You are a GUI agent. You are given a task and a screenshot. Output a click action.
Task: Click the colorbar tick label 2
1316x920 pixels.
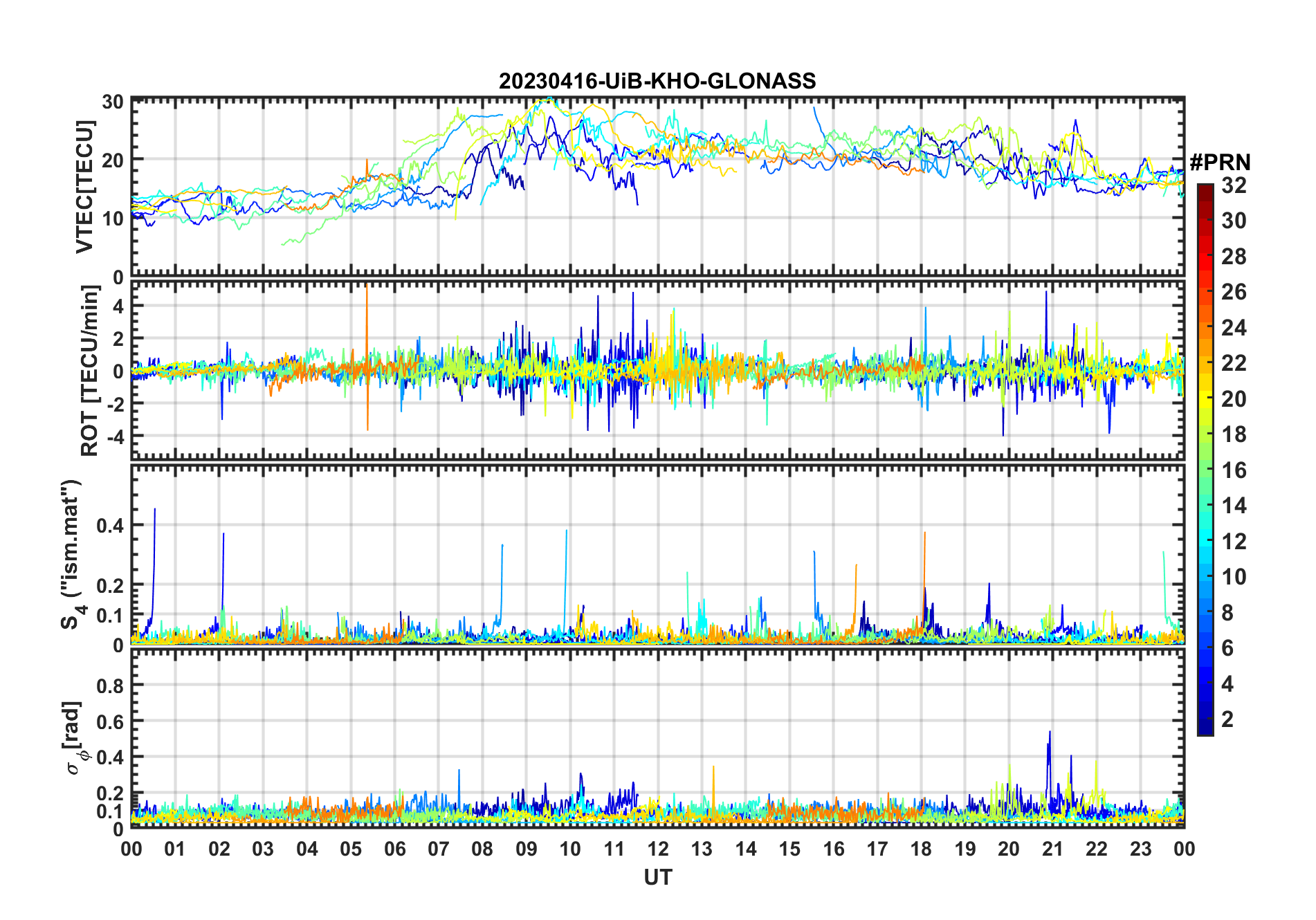(x=1227, y=719)
